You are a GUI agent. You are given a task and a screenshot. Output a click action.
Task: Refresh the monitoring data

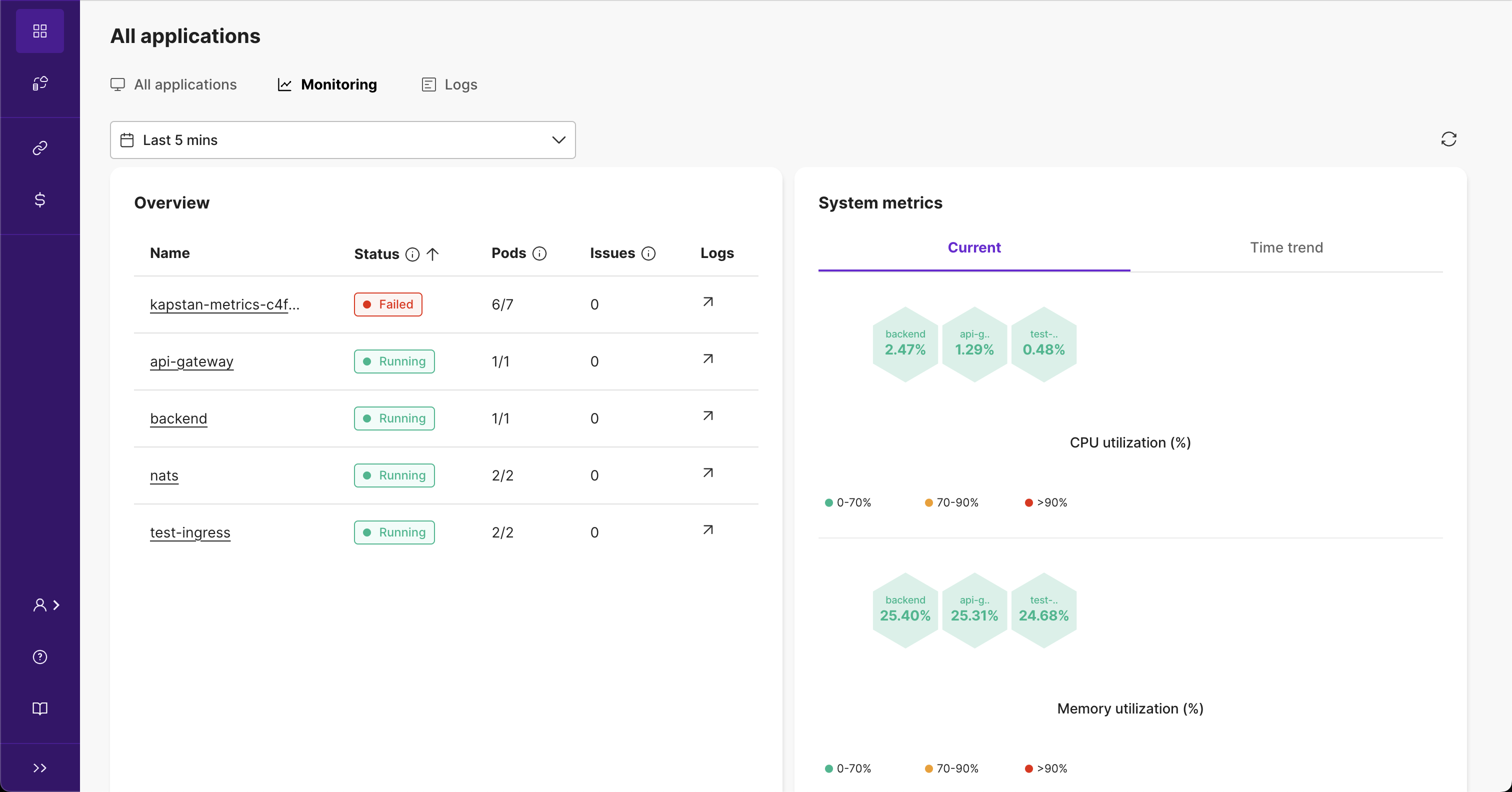point(1448,139)
